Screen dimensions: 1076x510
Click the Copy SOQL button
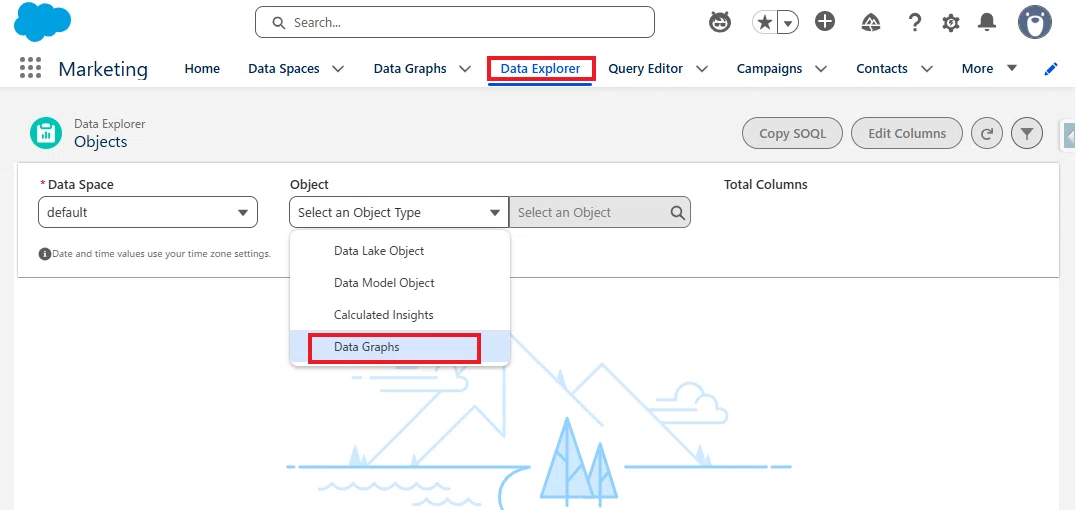[x=792, y=133]
